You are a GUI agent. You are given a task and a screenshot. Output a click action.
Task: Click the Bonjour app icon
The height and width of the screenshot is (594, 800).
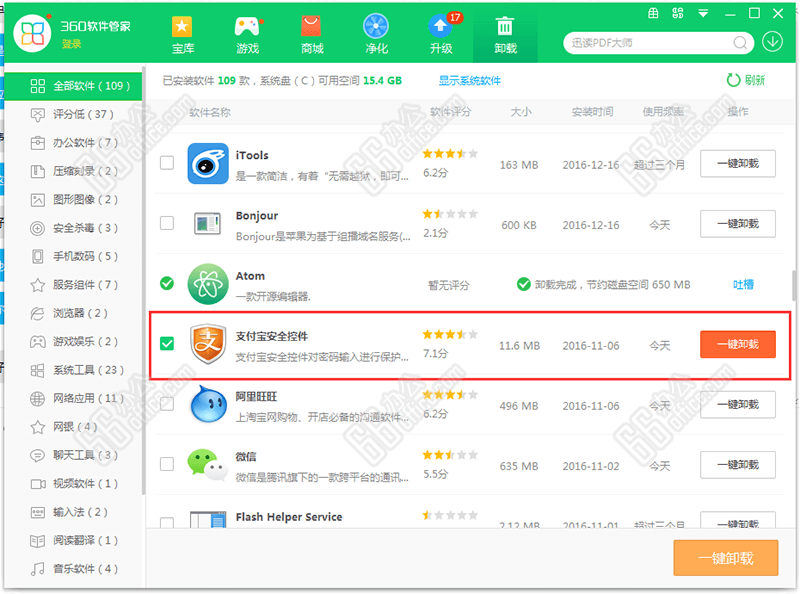(x=208, y=224)
